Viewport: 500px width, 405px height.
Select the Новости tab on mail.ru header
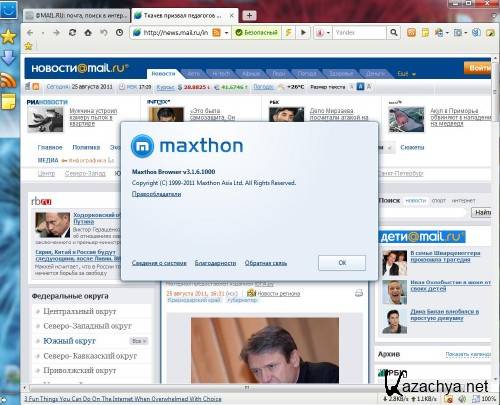pos(163,74)
